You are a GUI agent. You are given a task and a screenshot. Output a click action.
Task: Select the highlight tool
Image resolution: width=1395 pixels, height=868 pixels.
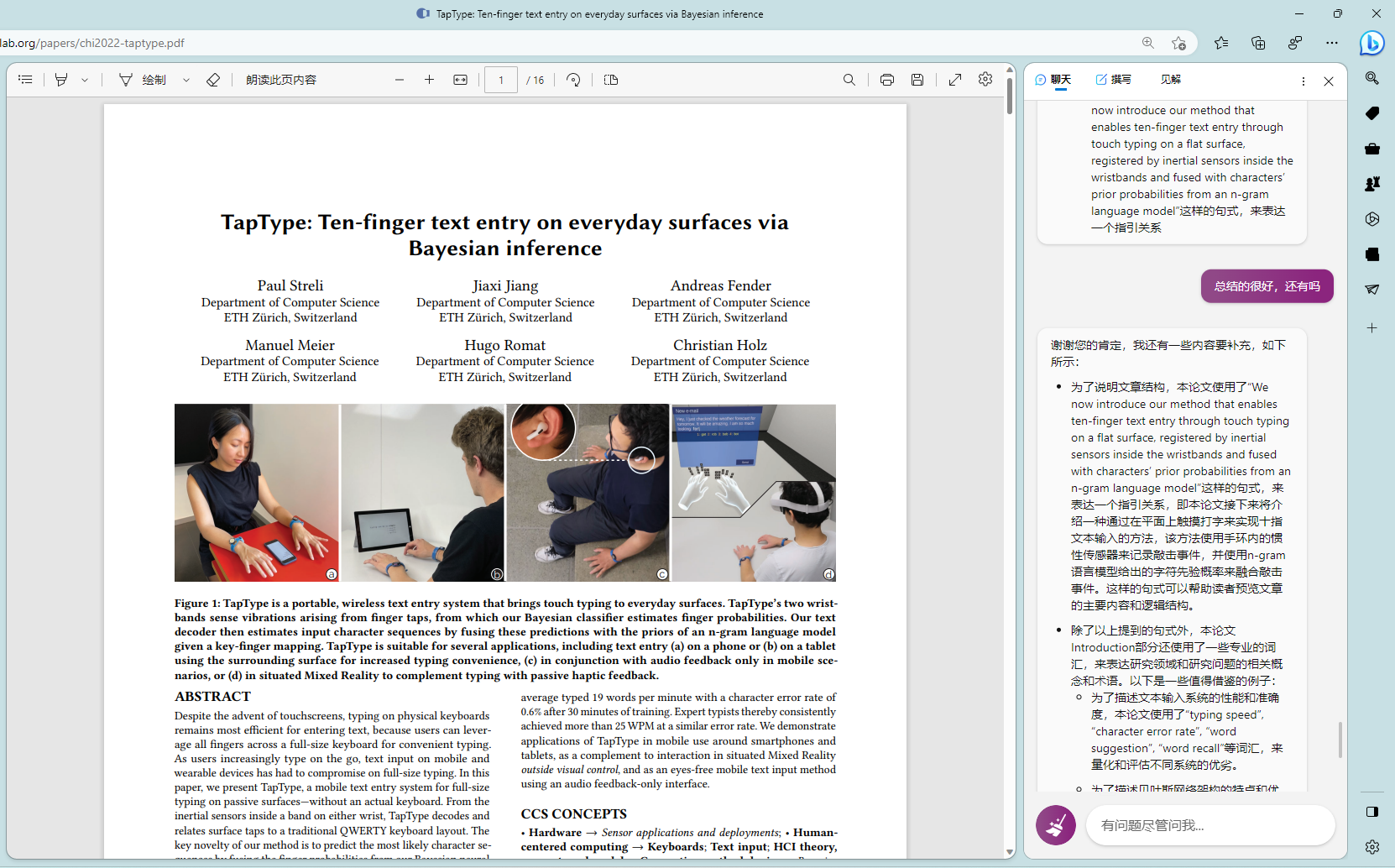61,80
